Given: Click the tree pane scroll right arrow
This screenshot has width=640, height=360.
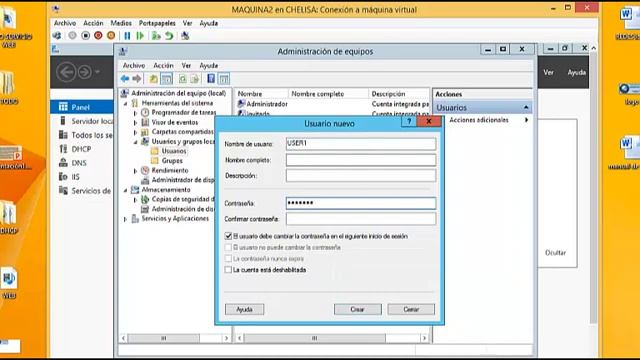Looking at the screenshot, I should click(227, 338).
